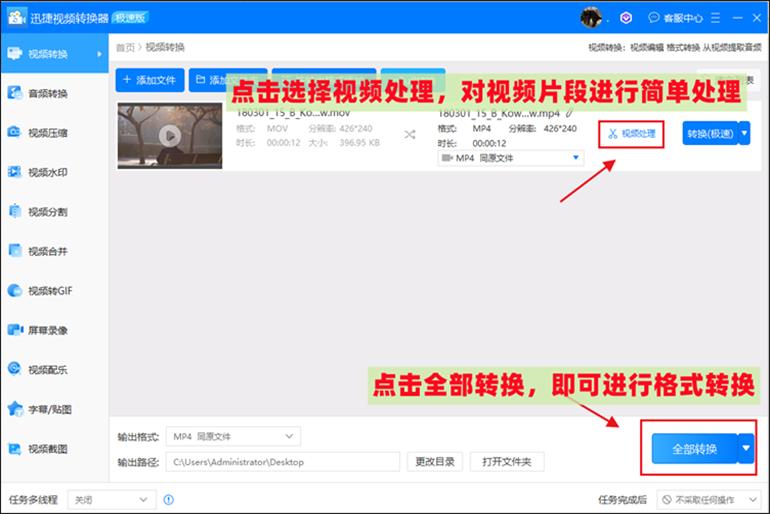The height and width of the screenshot is (514, 770).
Task: Click the 输出路径 input field
Action: 283,462
